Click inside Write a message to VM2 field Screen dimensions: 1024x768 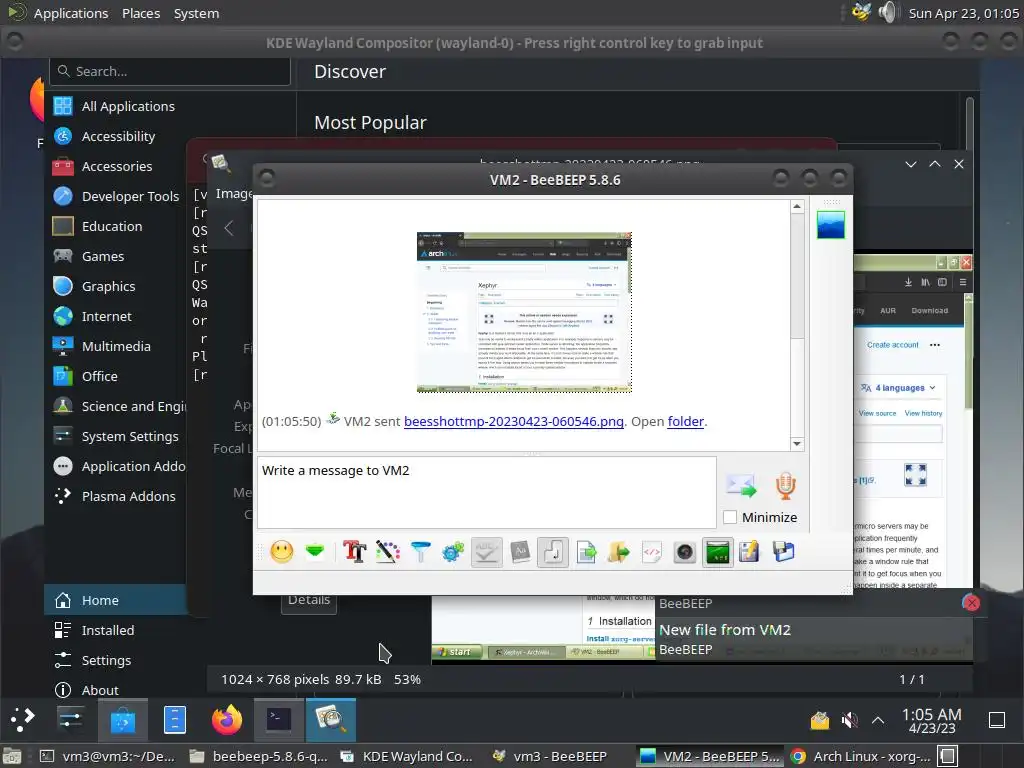[x=487, y=492]
